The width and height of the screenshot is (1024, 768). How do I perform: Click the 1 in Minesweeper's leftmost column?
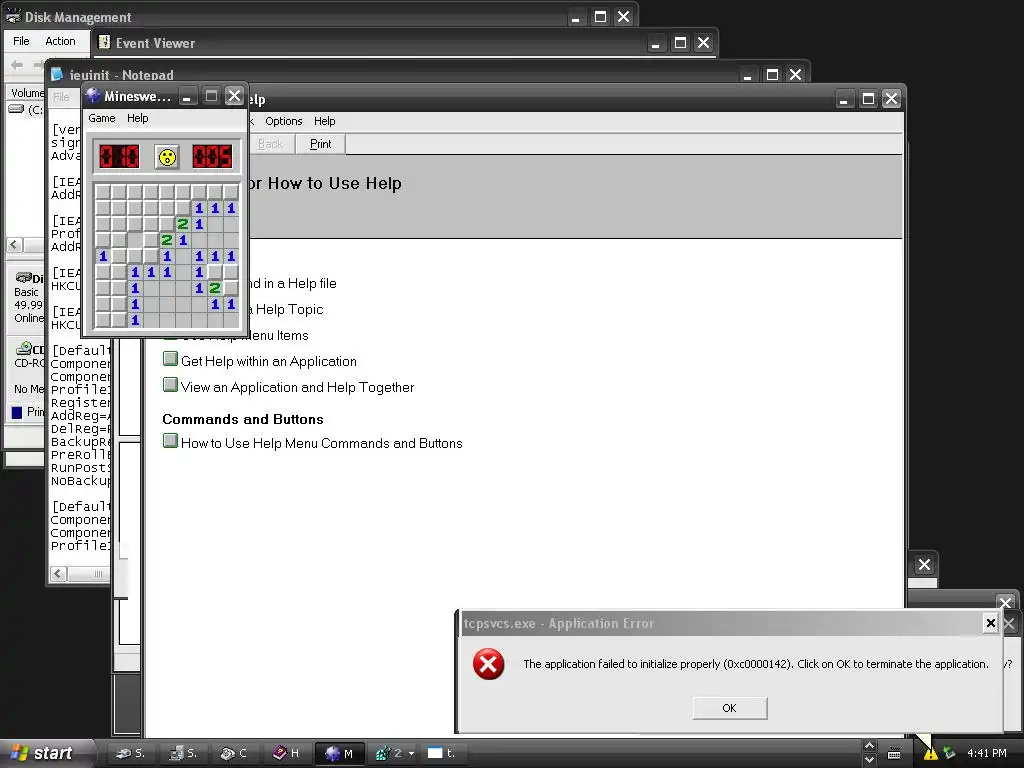coord(103,256)
